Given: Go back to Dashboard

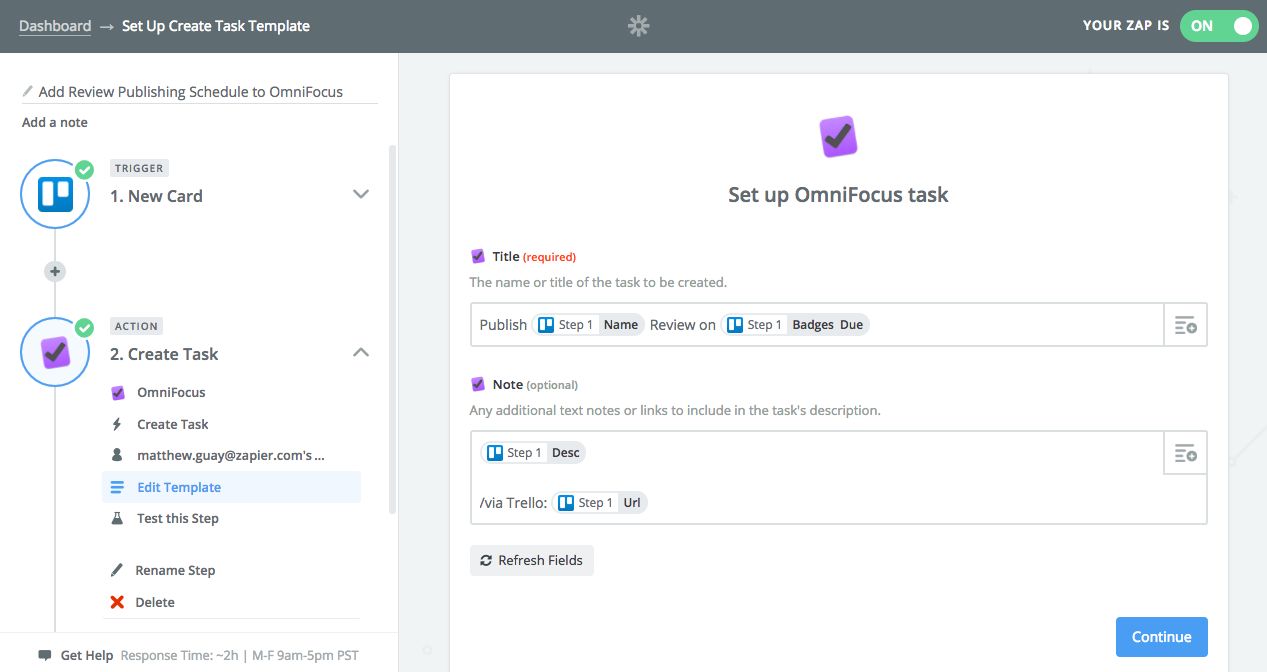Looking at the screenshot, I should [55, 26].
